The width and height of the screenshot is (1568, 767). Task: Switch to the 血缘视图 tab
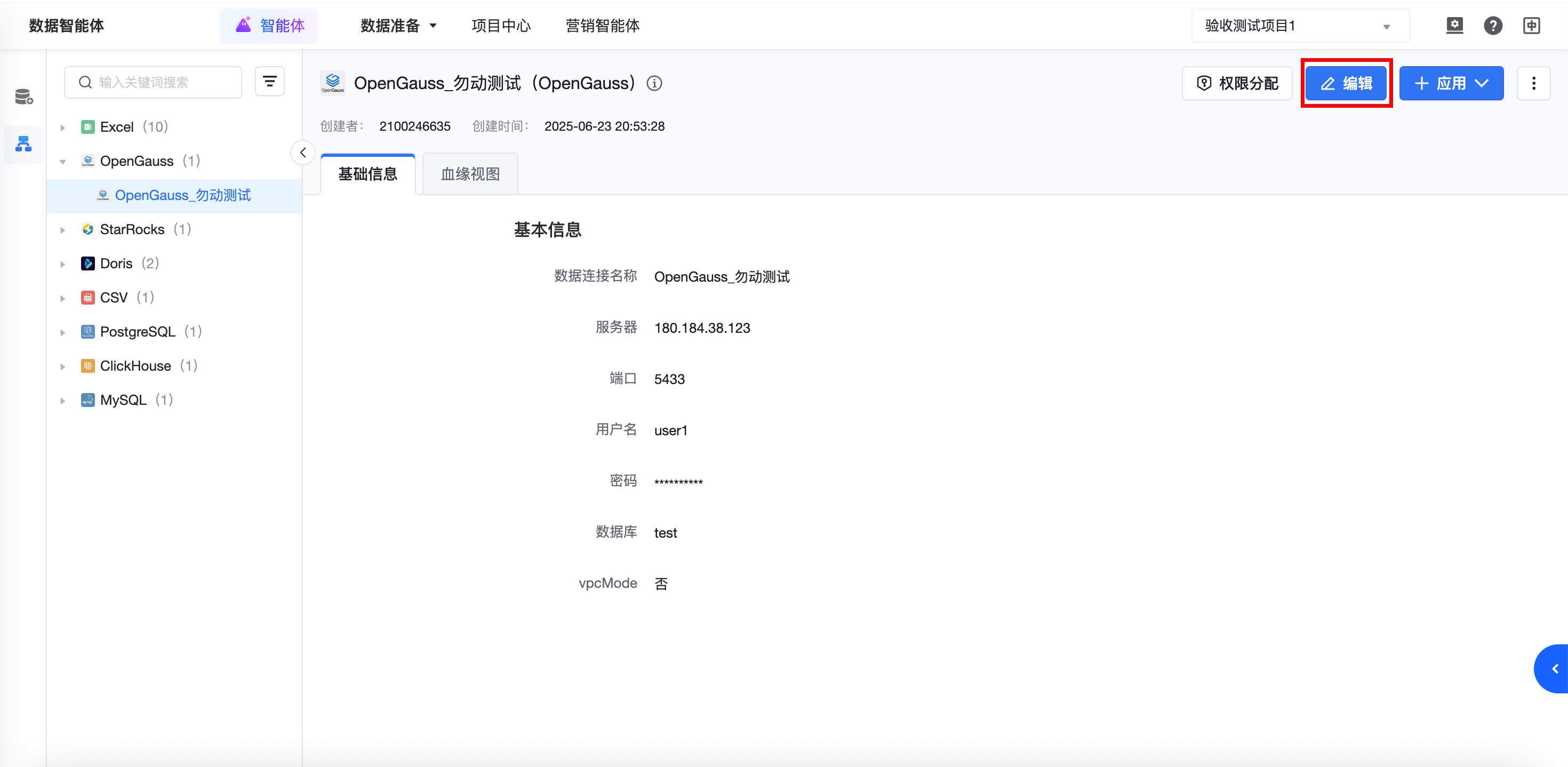[470, 174]
